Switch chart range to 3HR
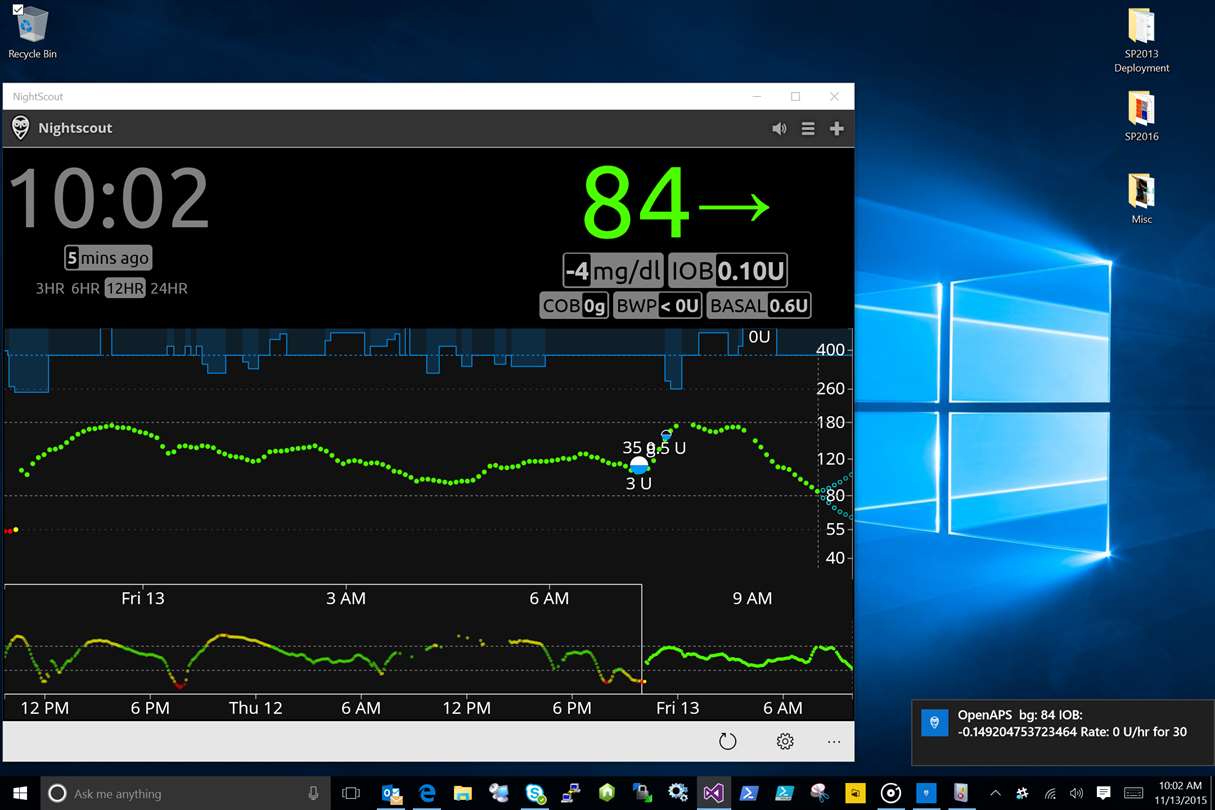Viewport: 1215px width, 810px height. point(50,288)
